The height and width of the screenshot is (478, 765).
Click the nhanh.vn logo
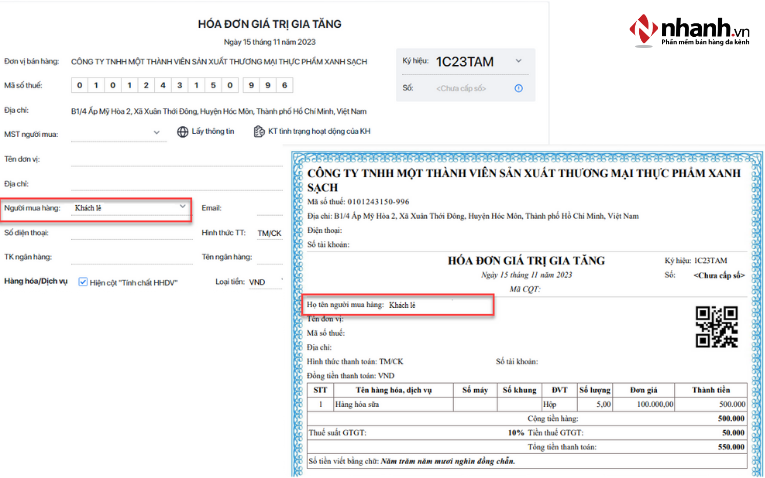coord(692,36)
